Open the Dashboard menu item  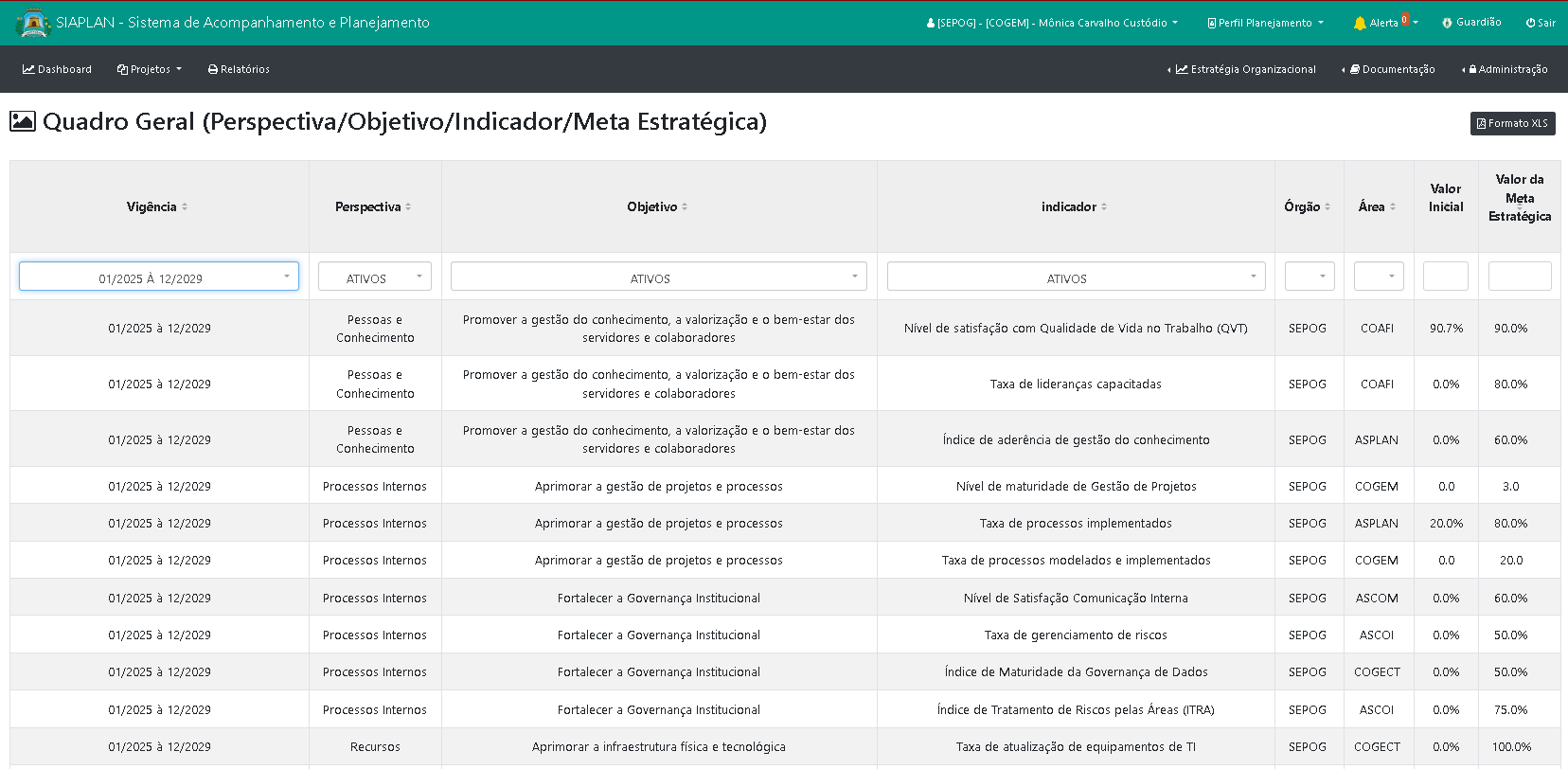pyautogui.click(x=57, y=69)
